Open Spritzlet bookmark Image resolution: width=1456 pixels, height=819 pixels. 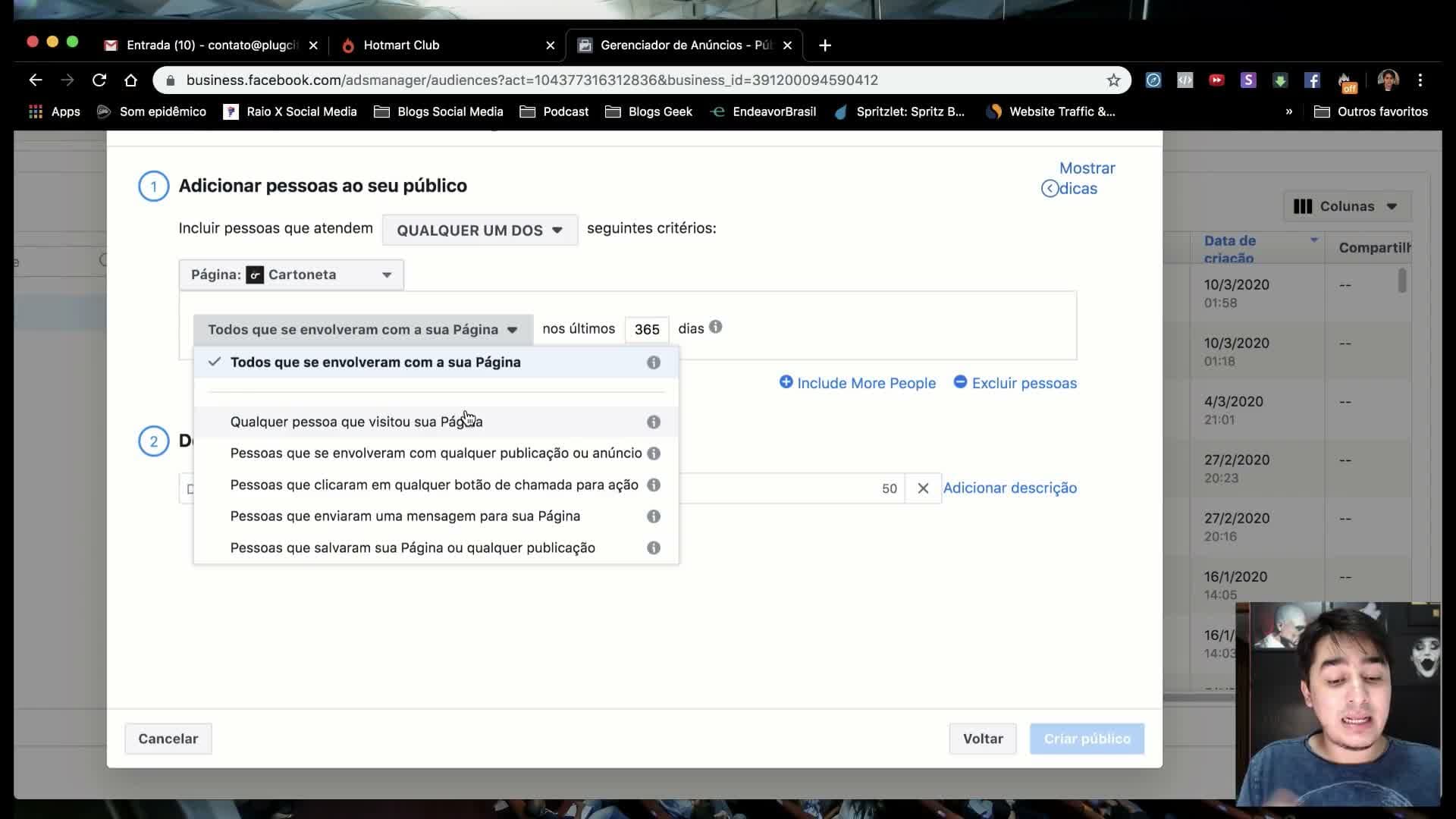point(899,111)
